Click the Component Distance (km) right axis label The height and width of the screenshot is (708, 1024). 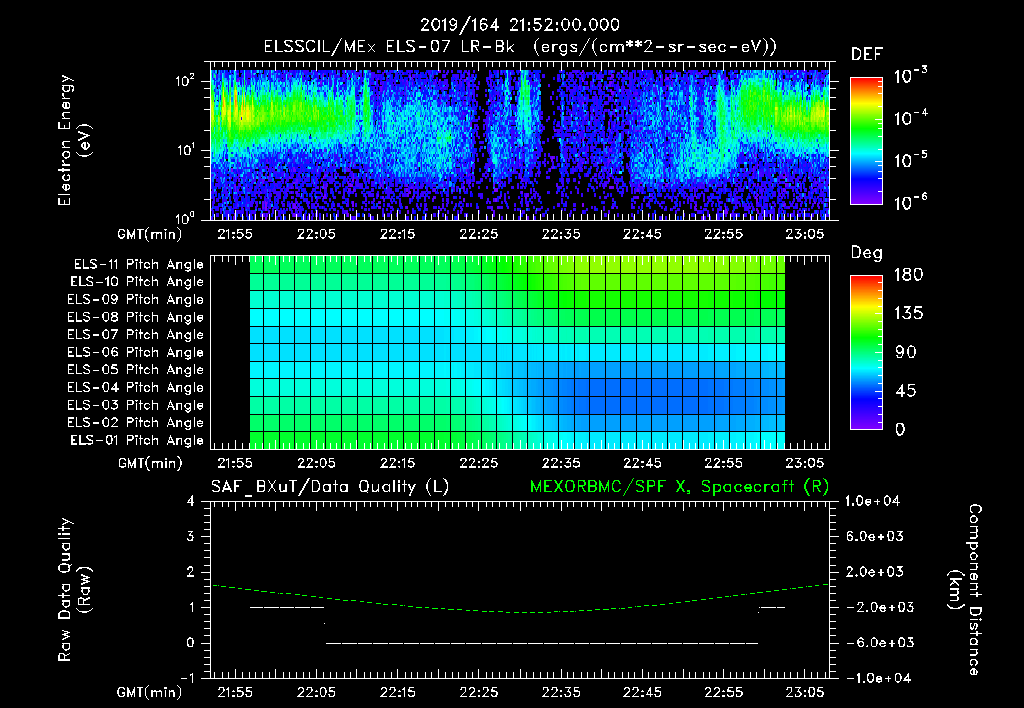(965, 590)
